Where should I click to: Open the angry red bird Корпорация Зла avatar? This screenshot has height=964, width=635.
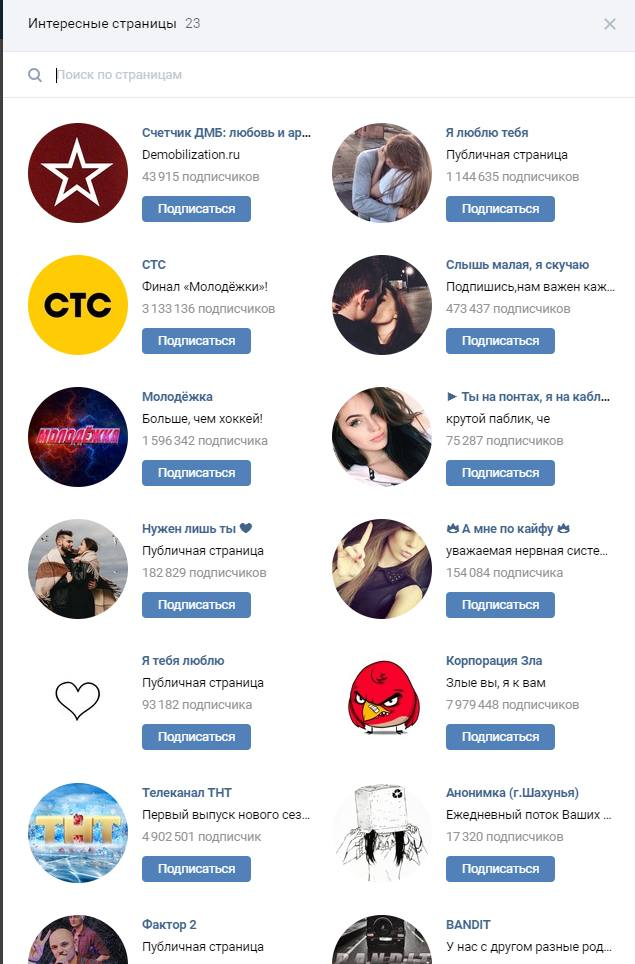point(382,701)
